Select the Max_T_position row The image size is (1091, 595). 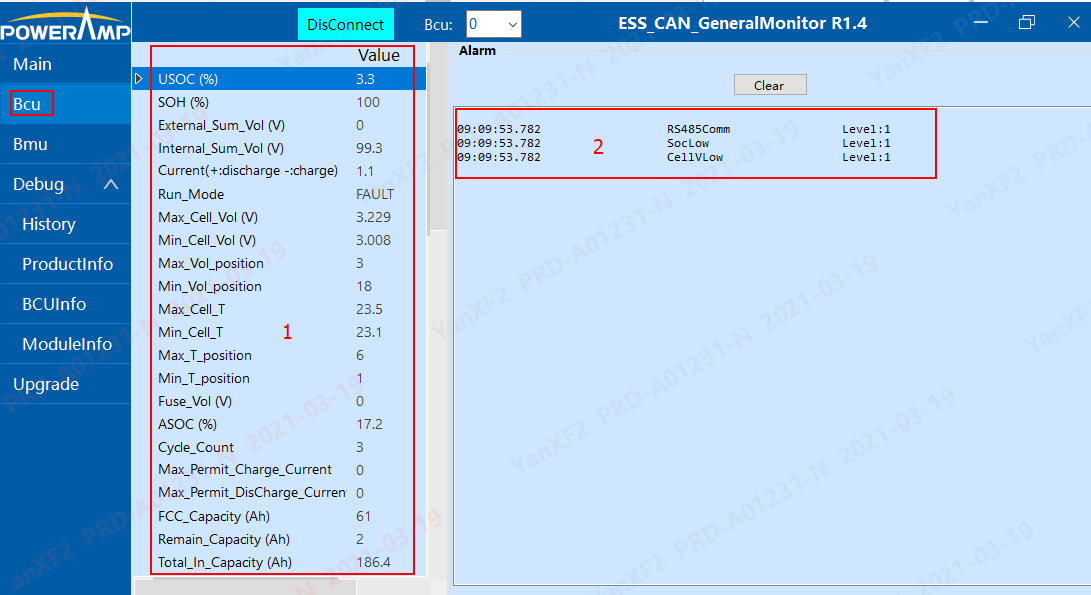(x=279, y=355)
